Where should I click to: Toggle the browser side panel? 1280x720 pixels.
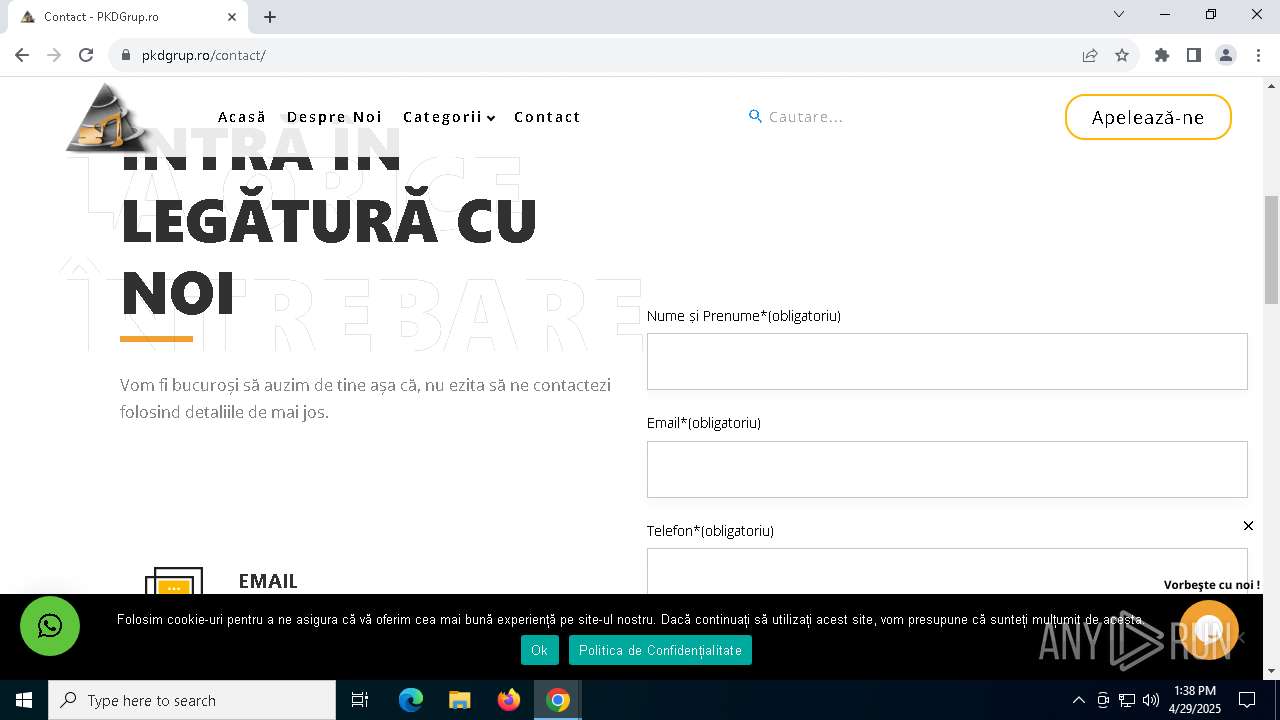(x=1194, y=55)
